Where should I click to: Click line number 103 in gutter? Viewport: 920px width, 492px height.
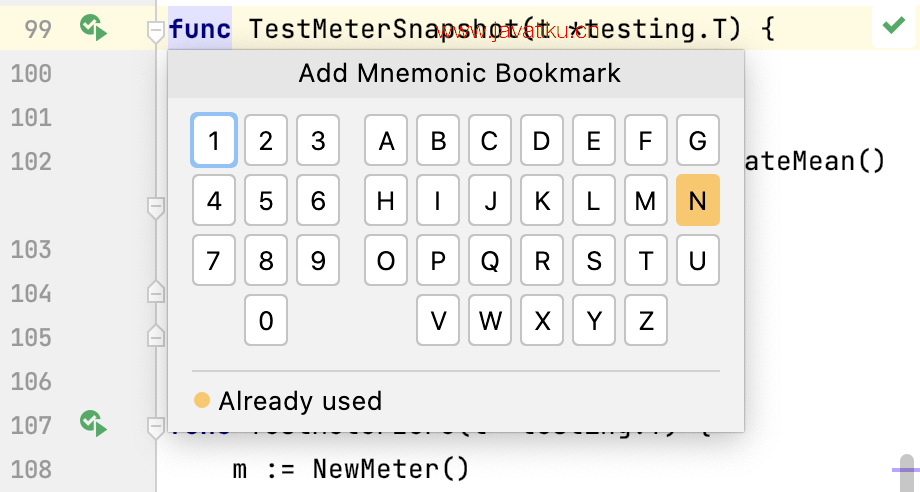point(31,249)
